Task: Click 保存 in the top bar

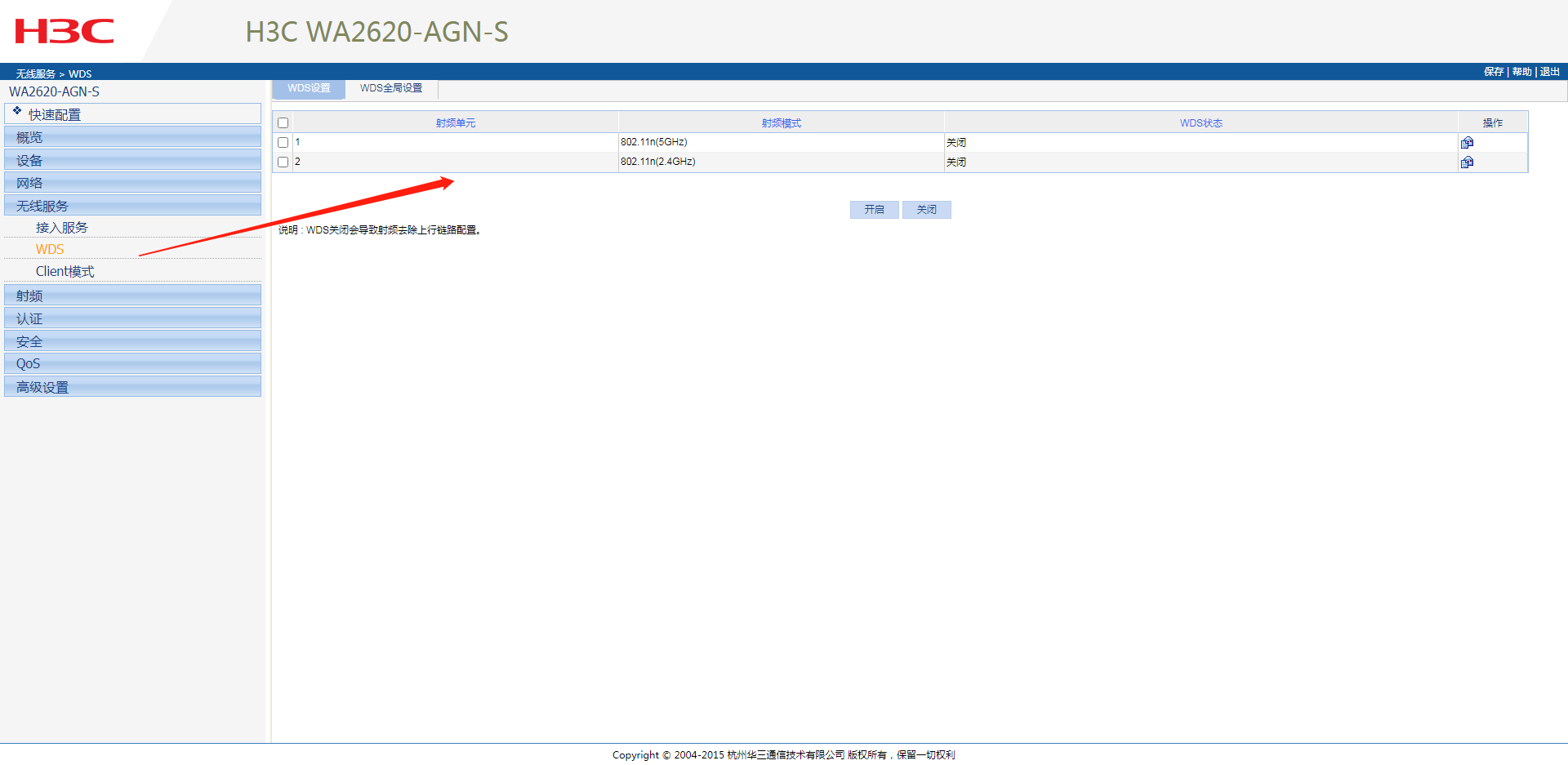Action: tap(1494, 72)
